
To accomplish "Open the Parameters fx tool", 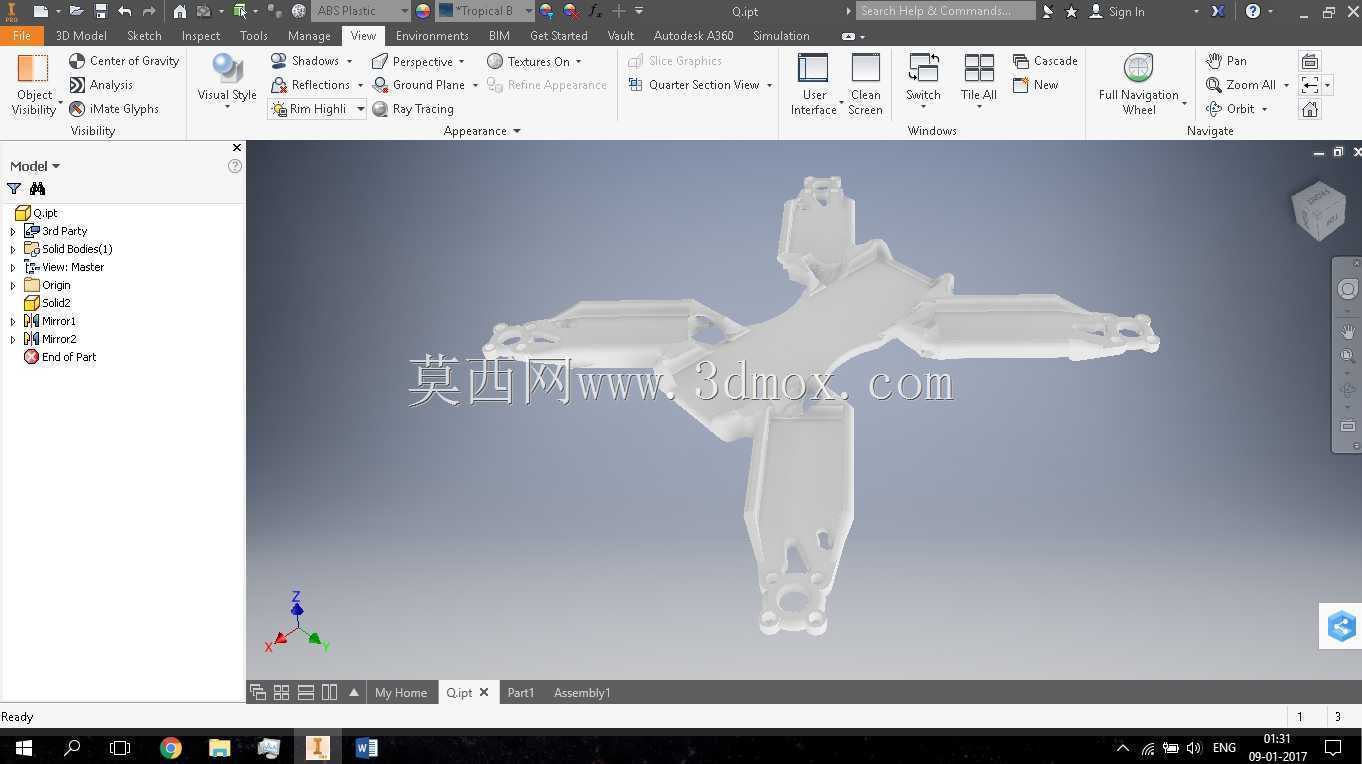I will click(595, 11).
